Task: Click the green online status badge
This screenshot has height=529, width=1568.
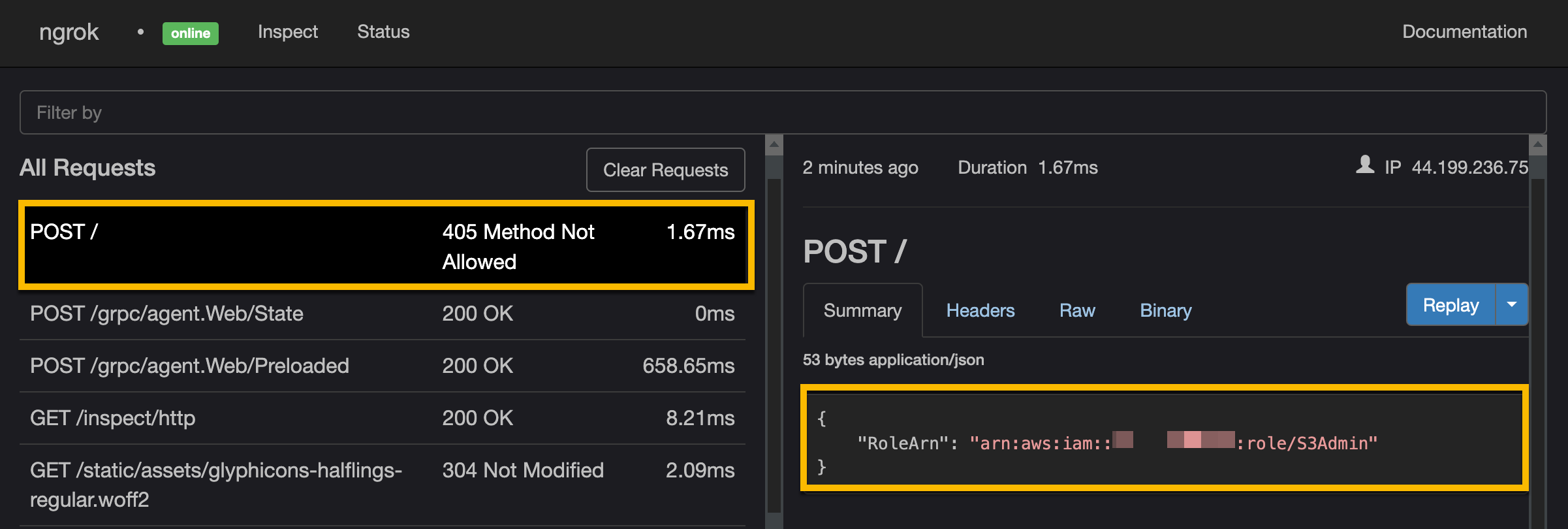Action: pyautogui.click(x=190, y=33)
